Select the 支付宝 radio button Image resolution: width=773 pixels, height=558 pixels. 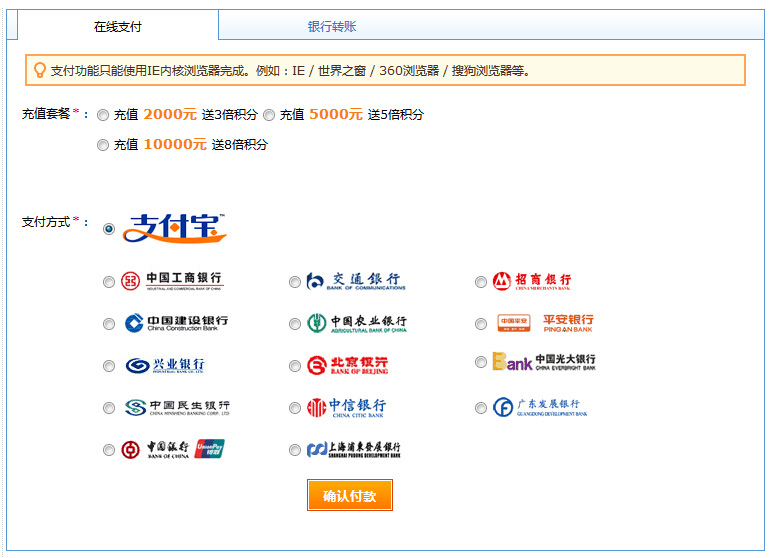[109, 229]
